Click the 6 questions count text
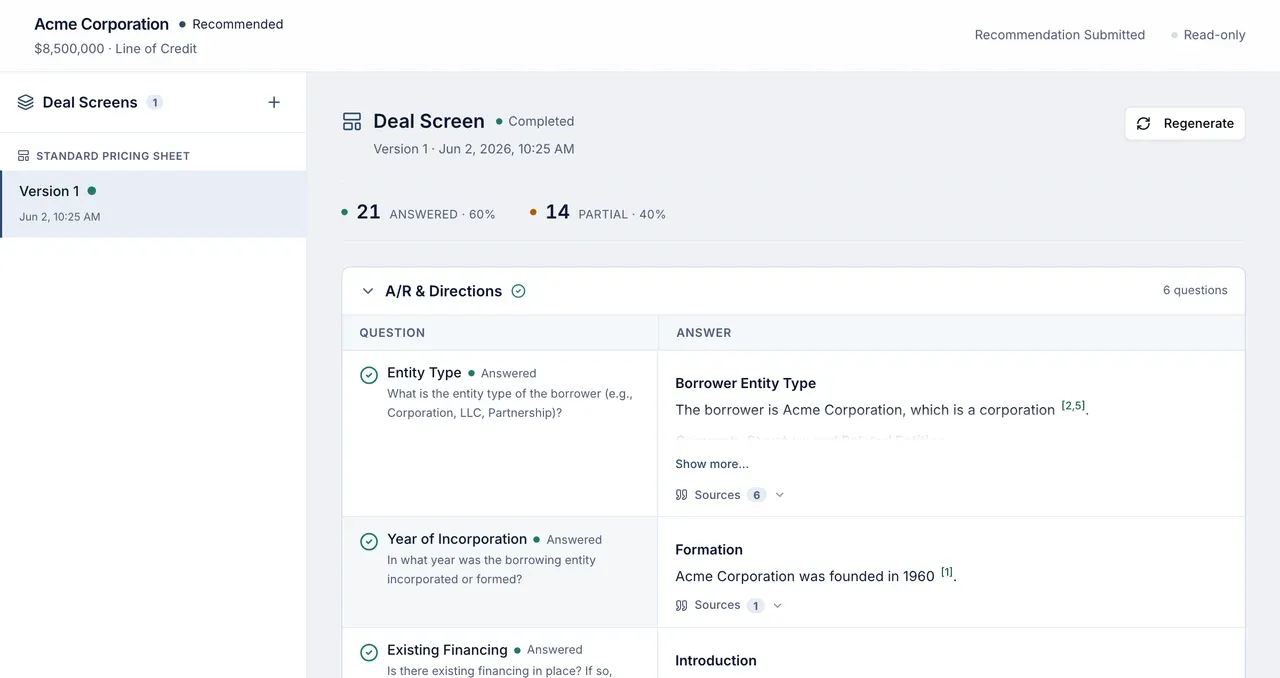Screen dimensions: 1280x678 (x=1195, y=290)
